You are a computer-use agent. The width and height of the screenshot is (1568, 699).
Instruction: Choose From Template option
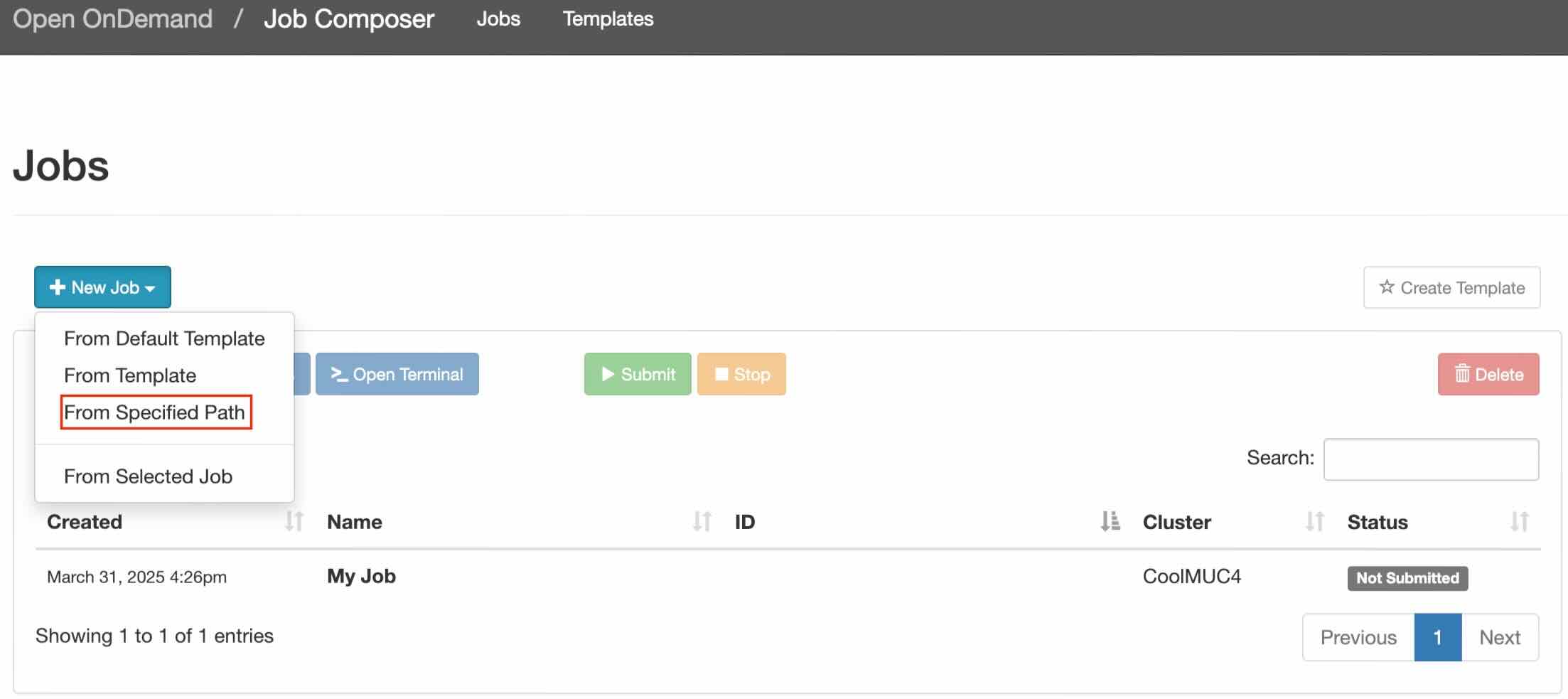coord(130,375)
